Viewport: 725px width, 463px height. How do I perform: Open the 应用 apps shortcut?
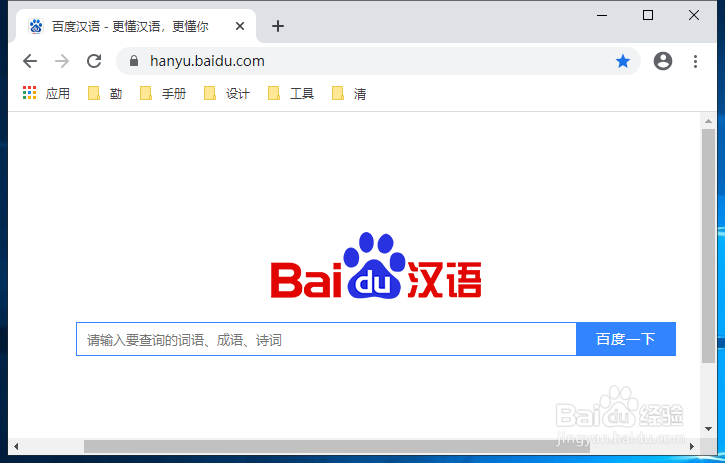tap(46, 93)
